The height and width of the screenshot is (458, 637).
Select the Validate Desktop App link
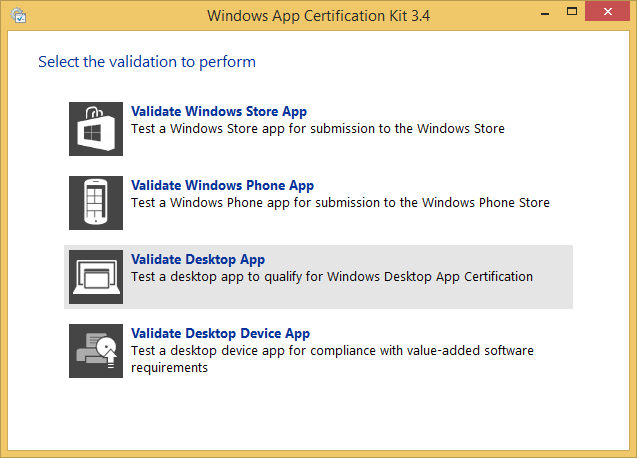coord(198,259)
